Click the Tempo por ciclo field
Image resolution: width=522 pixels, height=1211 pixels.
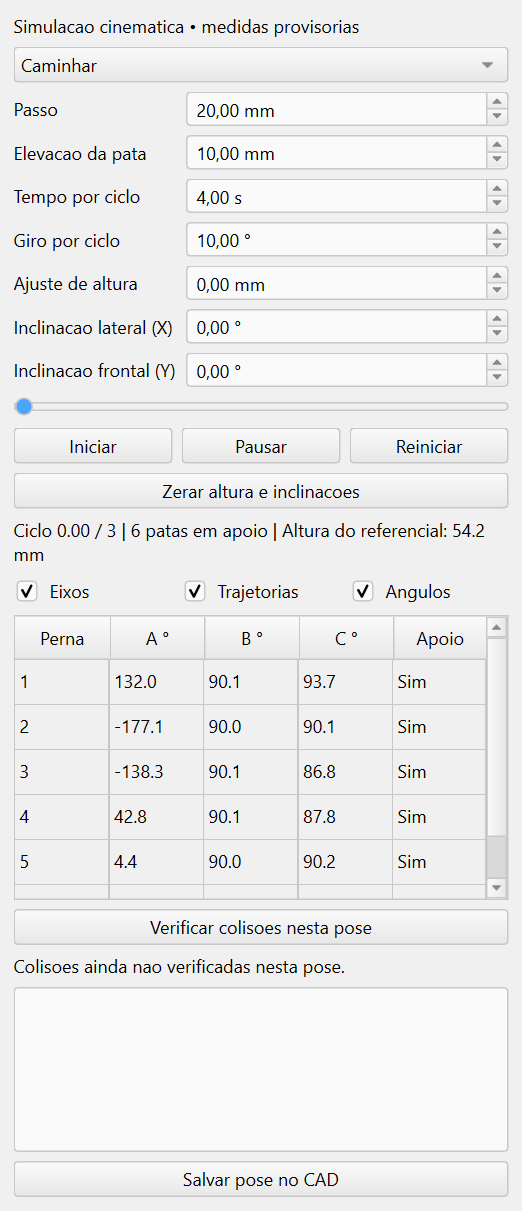[x=337, y=197]
